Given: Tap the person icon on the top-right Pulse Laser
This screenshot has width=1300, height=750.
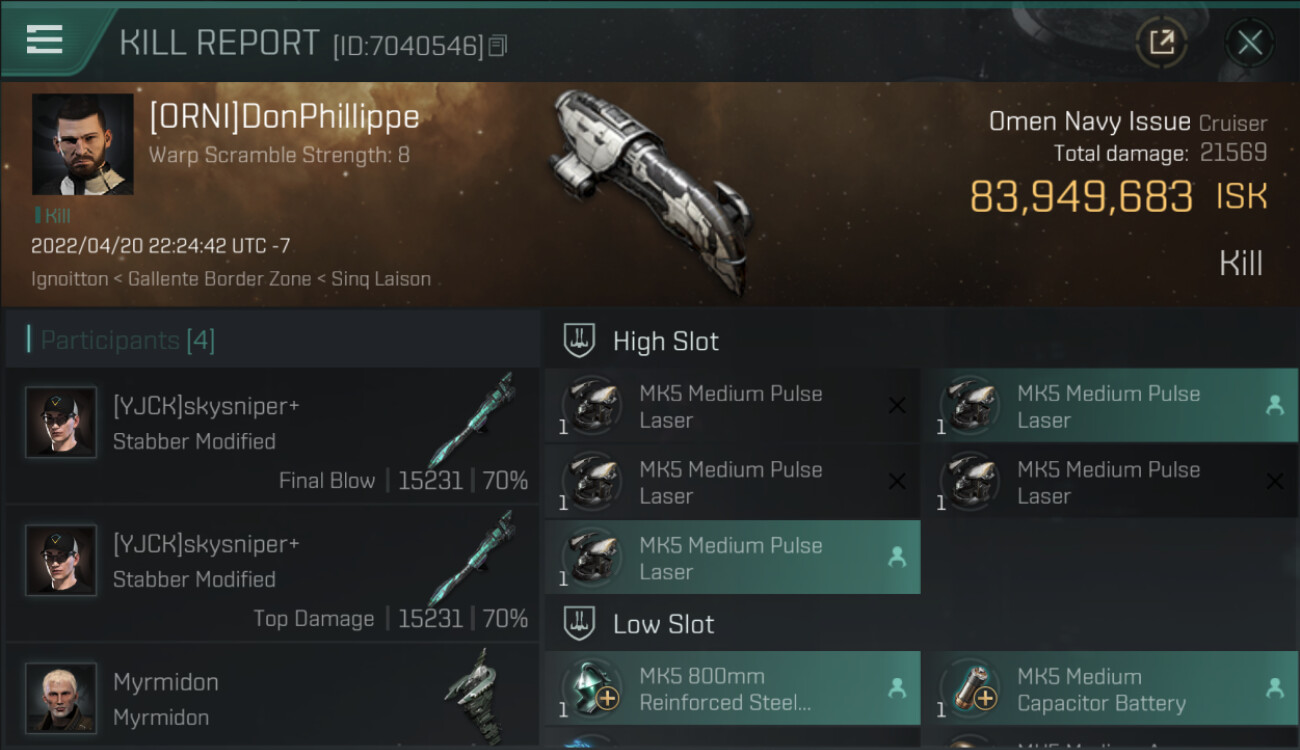Looking at the screenshot, I should point(1274,405).
